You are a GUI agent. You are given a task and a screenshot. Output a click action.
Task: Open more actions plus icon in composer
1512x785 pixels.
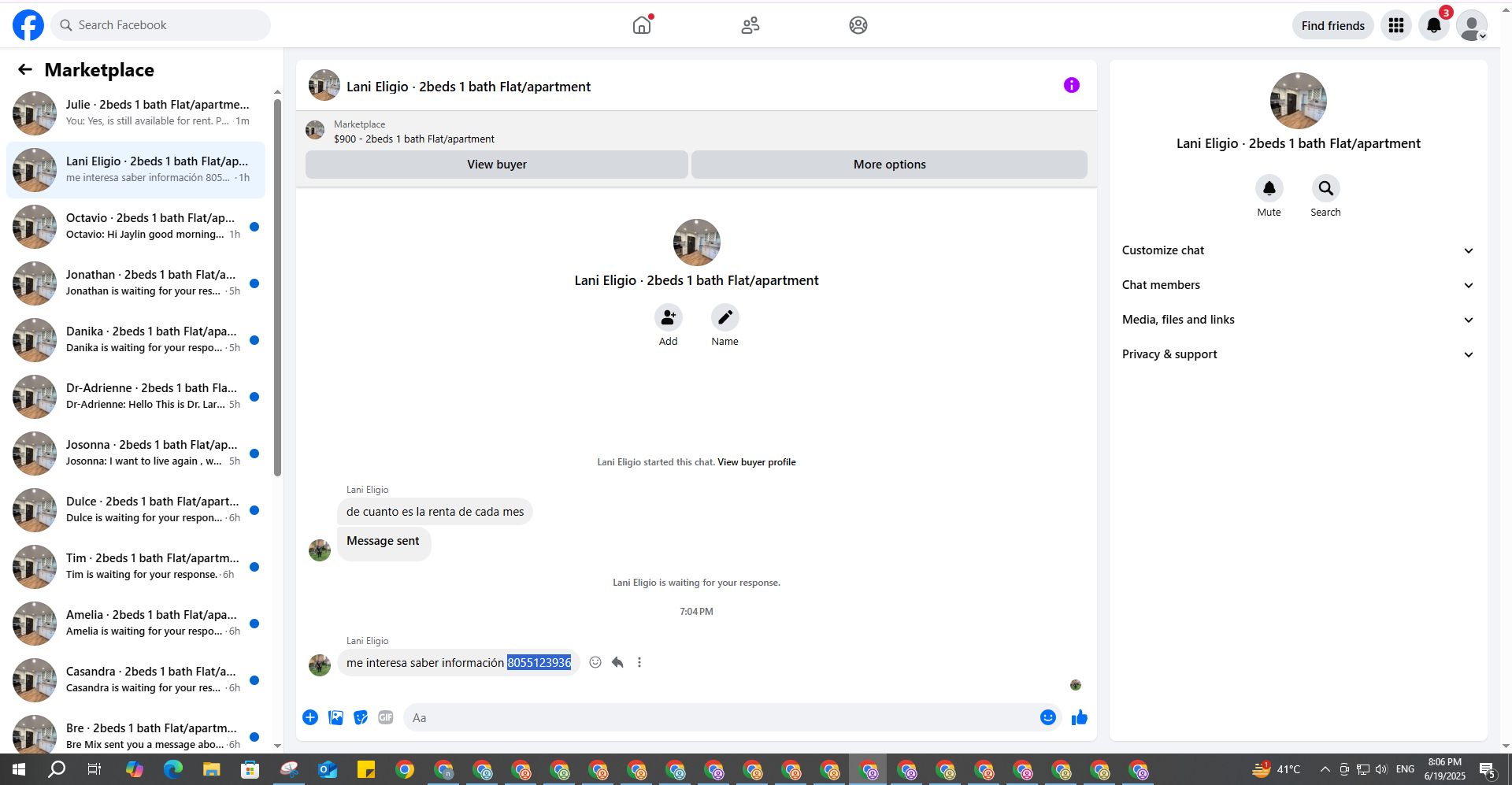(310, 717)
